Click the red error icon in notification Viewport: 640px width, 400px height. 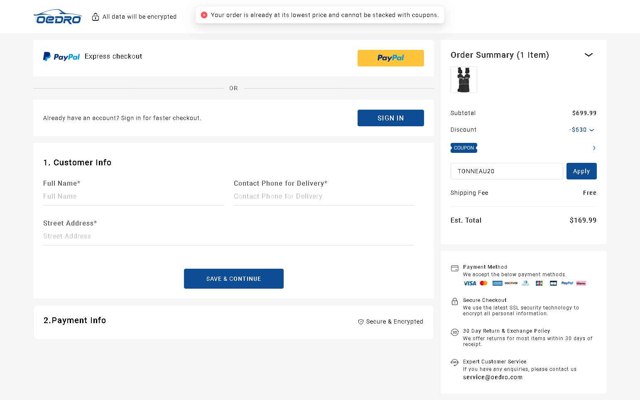coord(204,15)
